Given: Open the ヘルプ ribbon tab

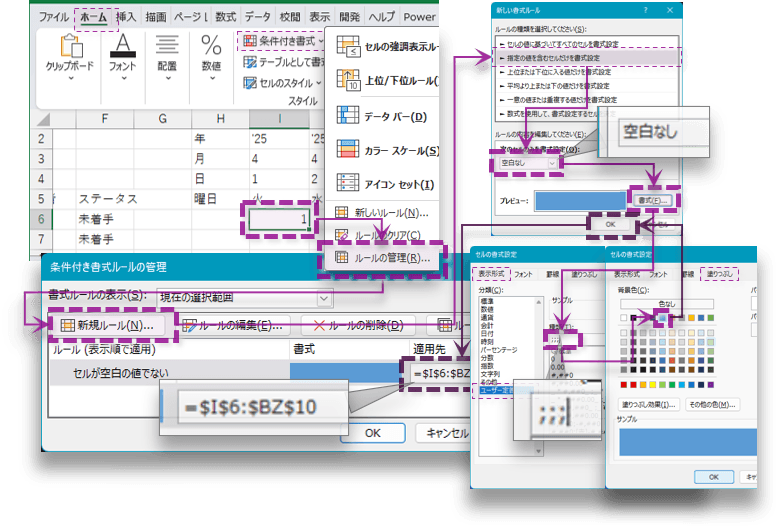Looking at the screenshot, I should pos(382,17).
